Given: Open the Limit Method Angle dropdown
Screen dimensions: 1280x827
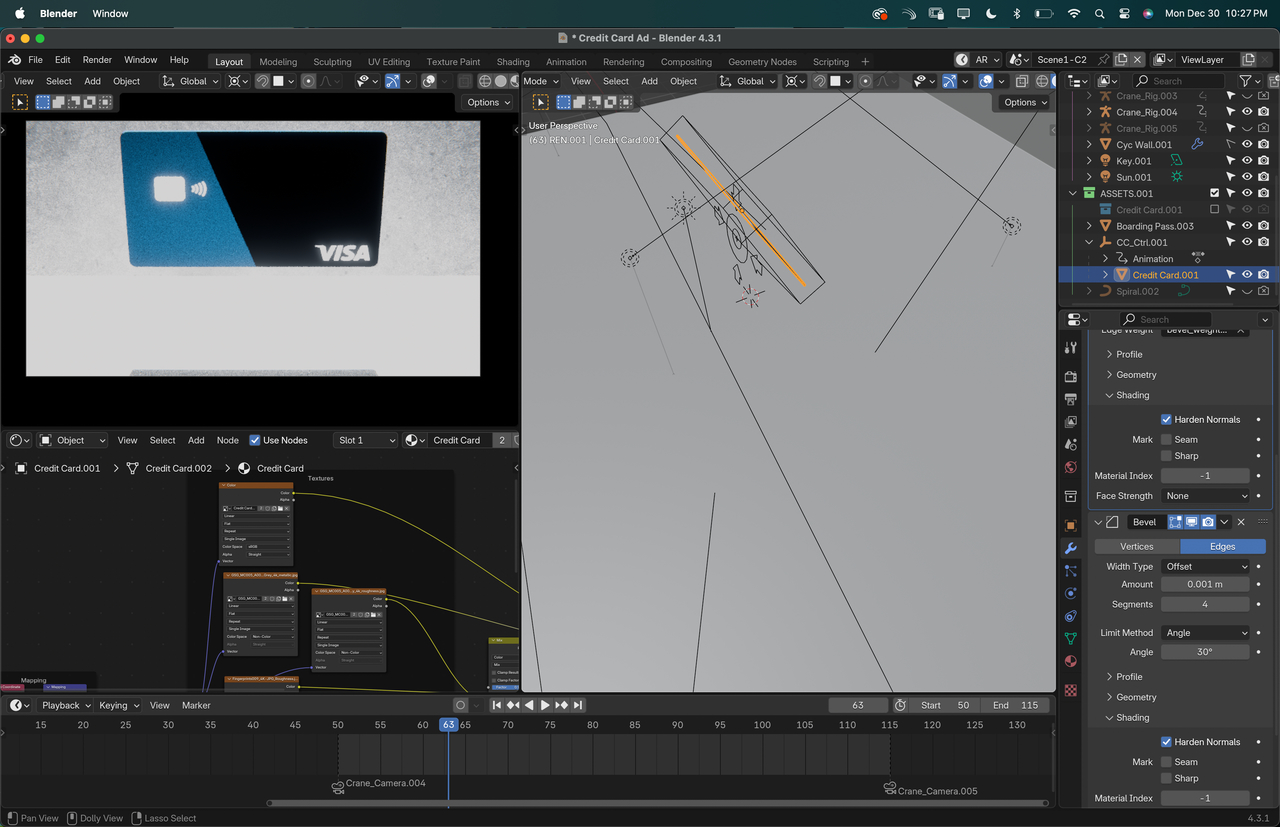Looking at the screenshot, I should click(x=1205, y=632).
